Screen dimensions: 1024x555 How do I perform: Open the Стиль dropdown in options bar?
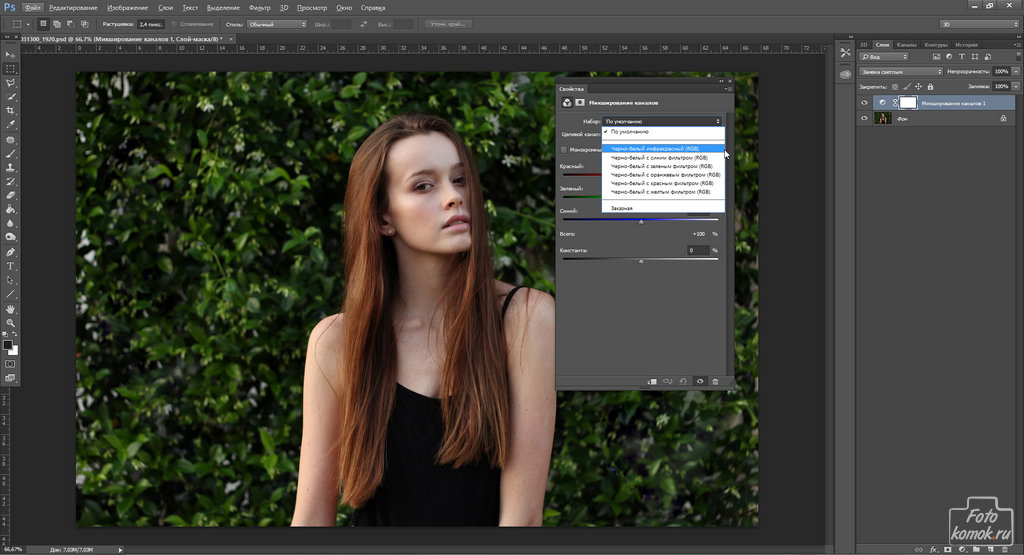[277, 24]
